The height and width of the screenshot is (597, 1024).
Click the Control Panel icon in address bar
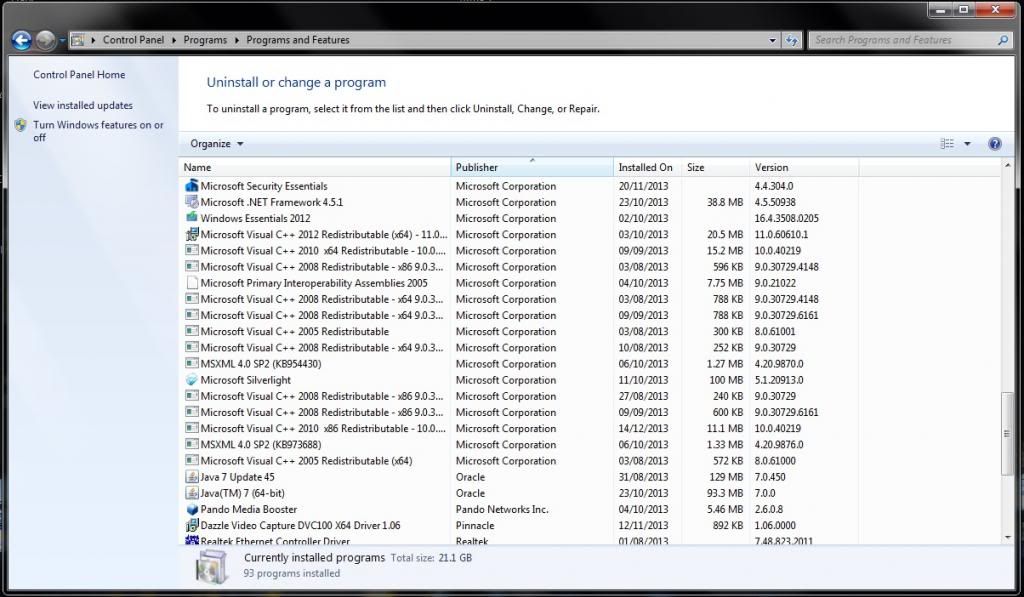click(x=78, y=40)
